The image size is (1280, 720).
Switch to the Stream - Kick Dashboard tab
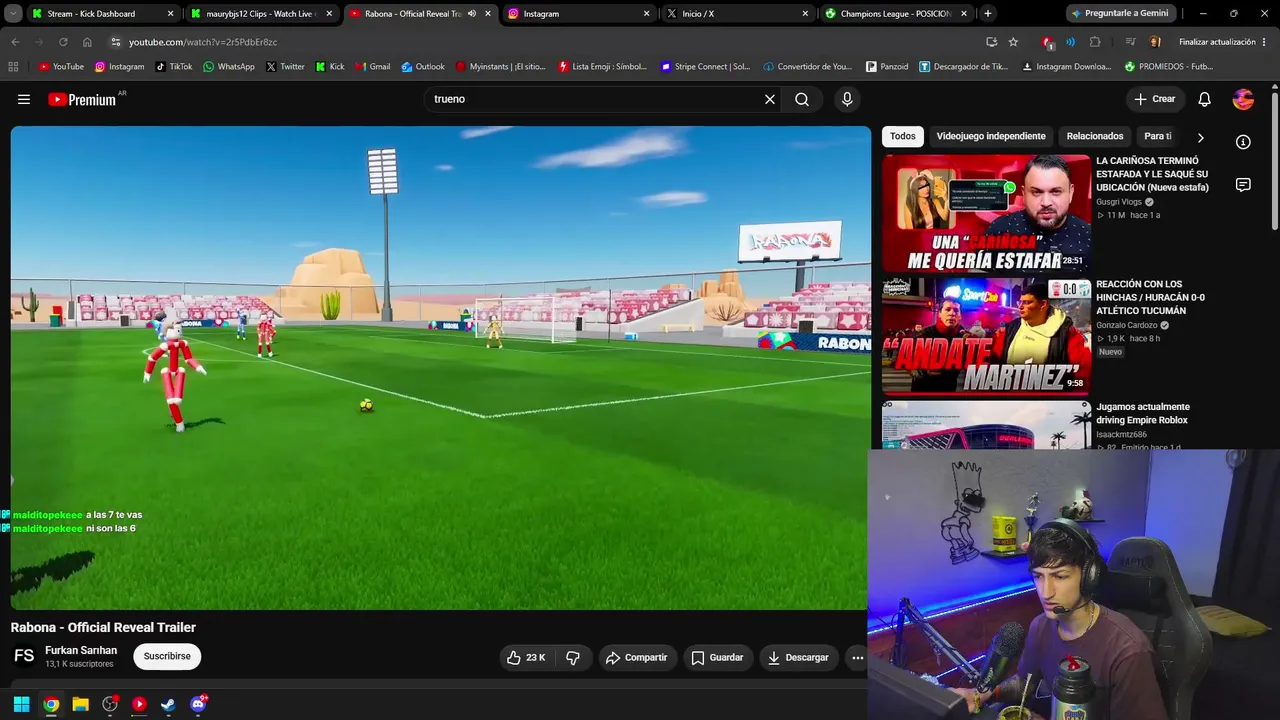click(101, 14)
